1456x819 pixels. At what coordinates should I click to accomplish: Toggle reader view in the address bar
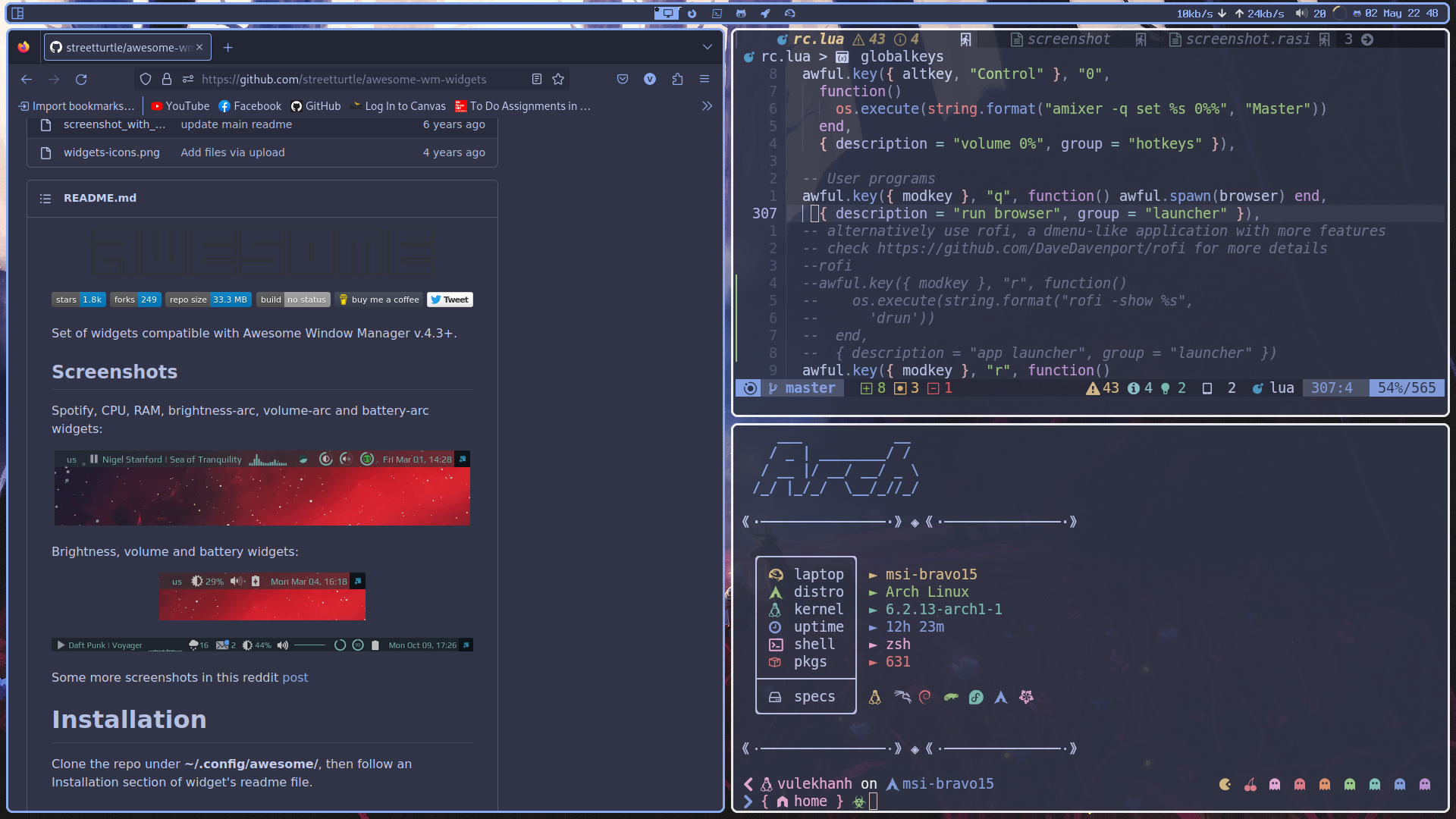[x=537, y=79]
